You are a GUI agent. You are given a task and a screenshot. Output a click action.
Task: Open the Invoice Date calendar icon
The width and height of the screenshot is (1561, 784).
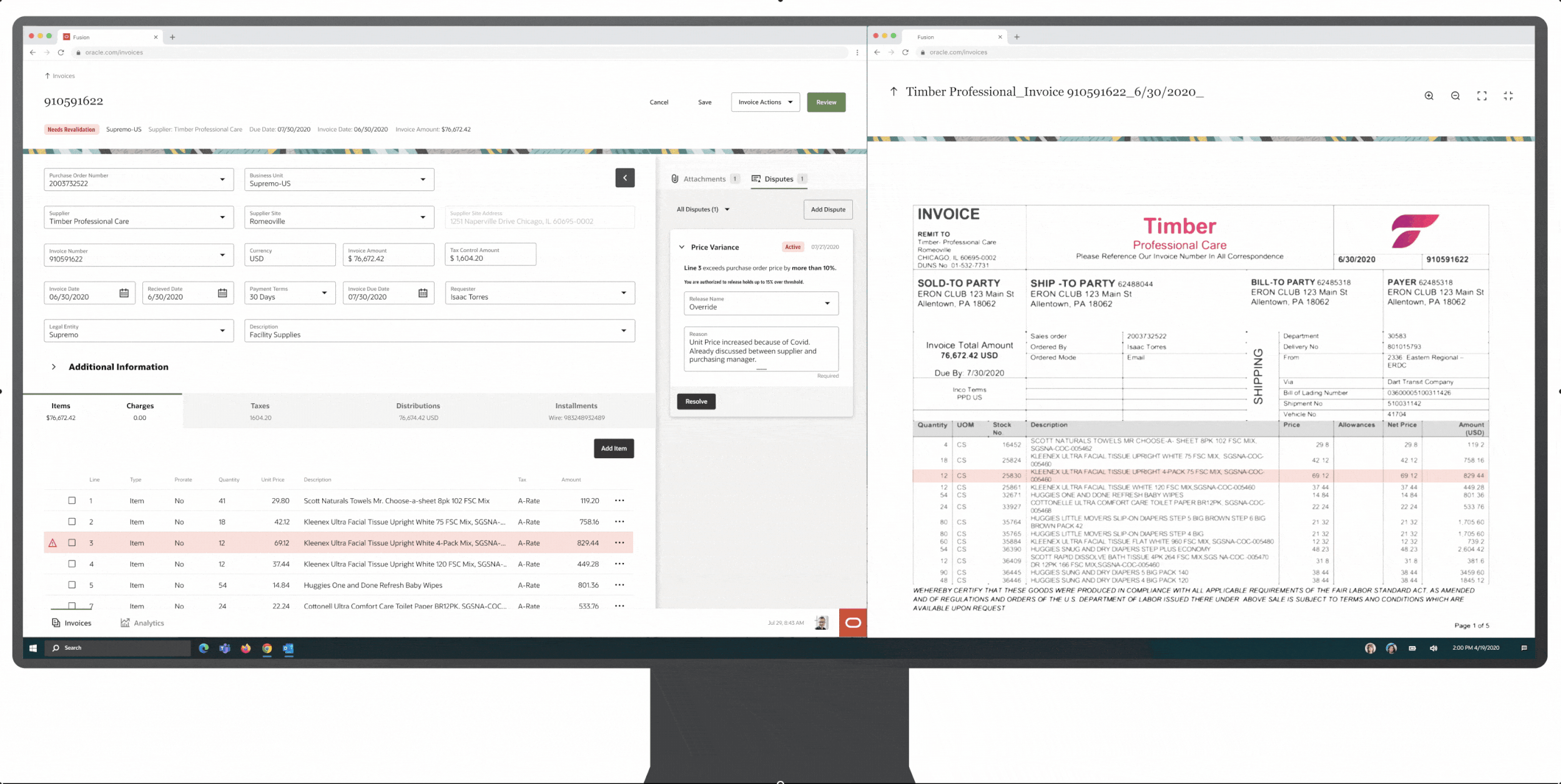pos(124,293)
